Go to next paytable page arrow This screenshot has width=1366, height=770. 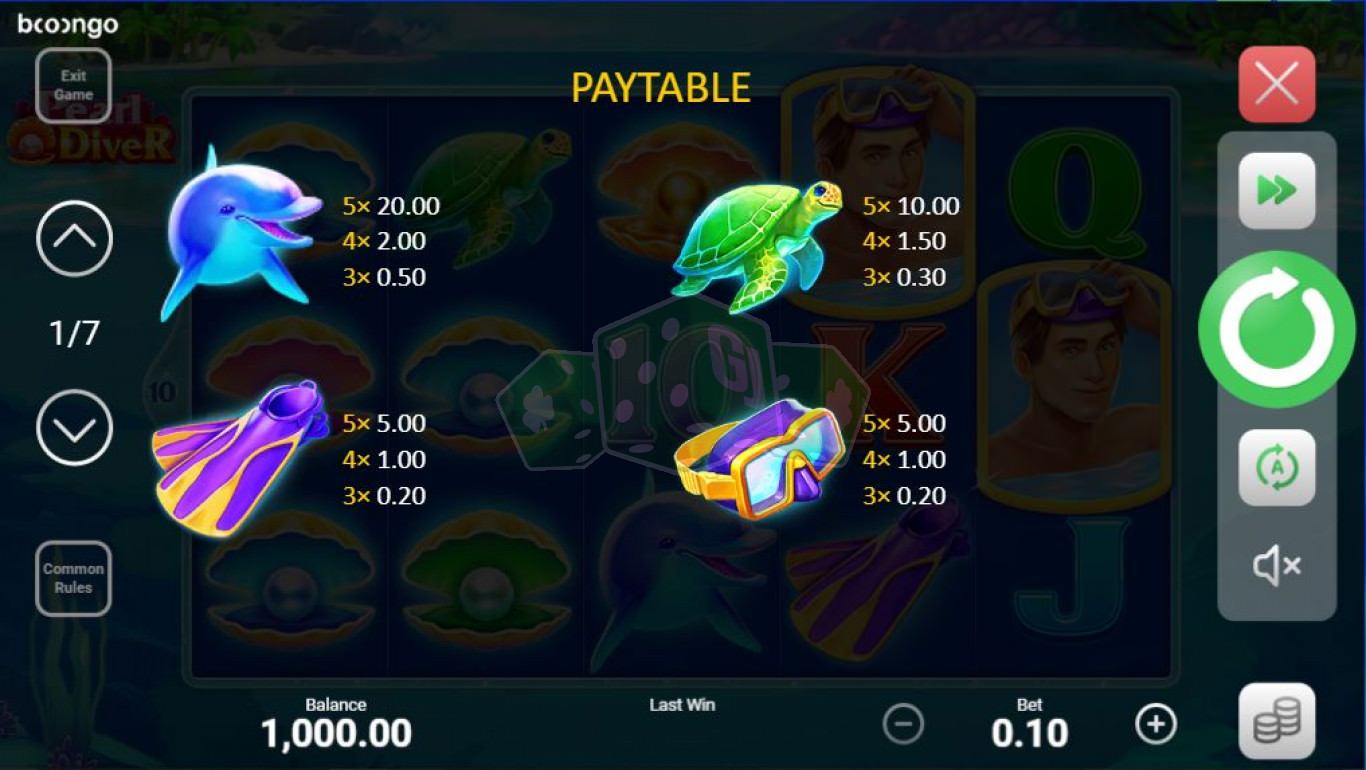click(x=75, y=428)
